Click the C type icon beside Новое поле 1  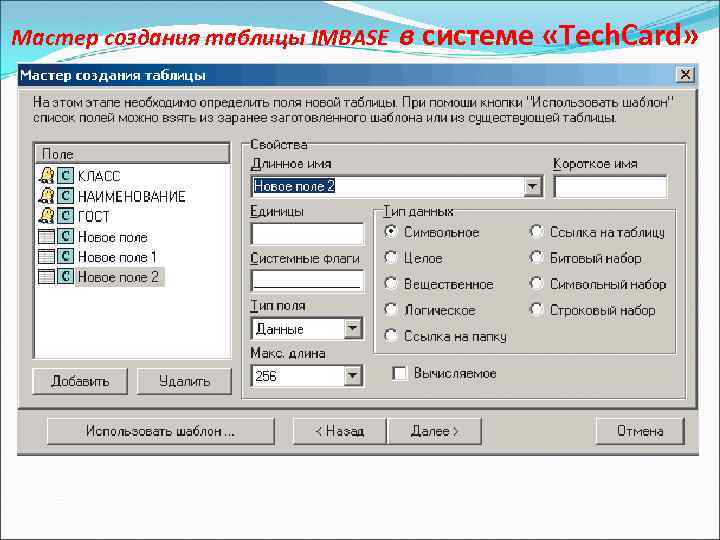[65, 256]
